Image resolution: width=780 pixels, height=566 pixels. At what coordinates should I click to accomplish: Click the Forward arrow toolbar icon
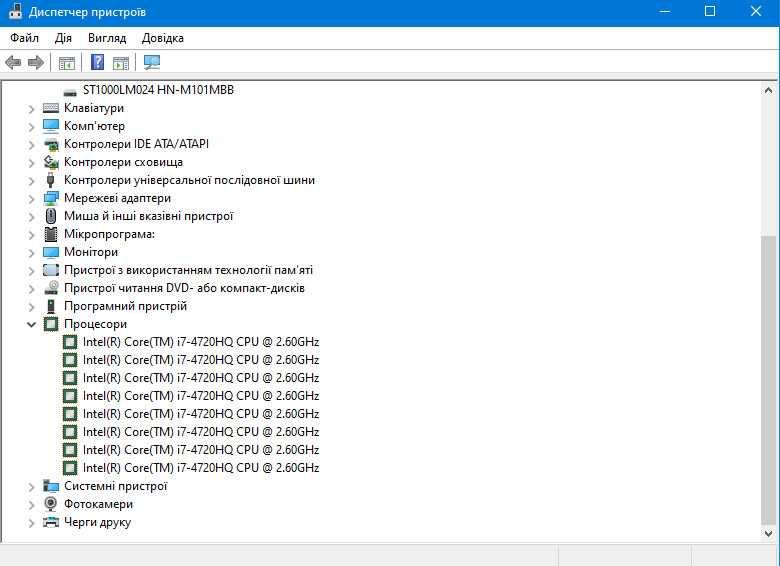[36, 63]
